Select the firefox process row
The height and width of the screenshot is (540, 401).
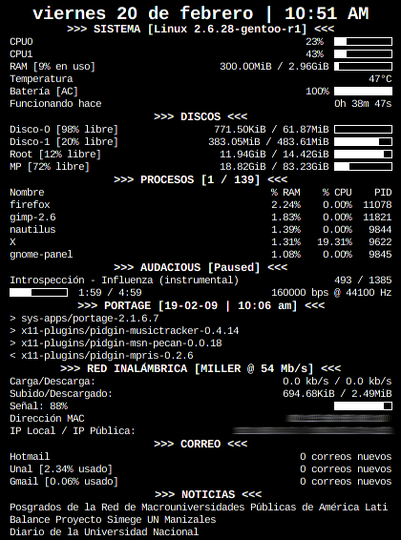click(x=200, y=205)
